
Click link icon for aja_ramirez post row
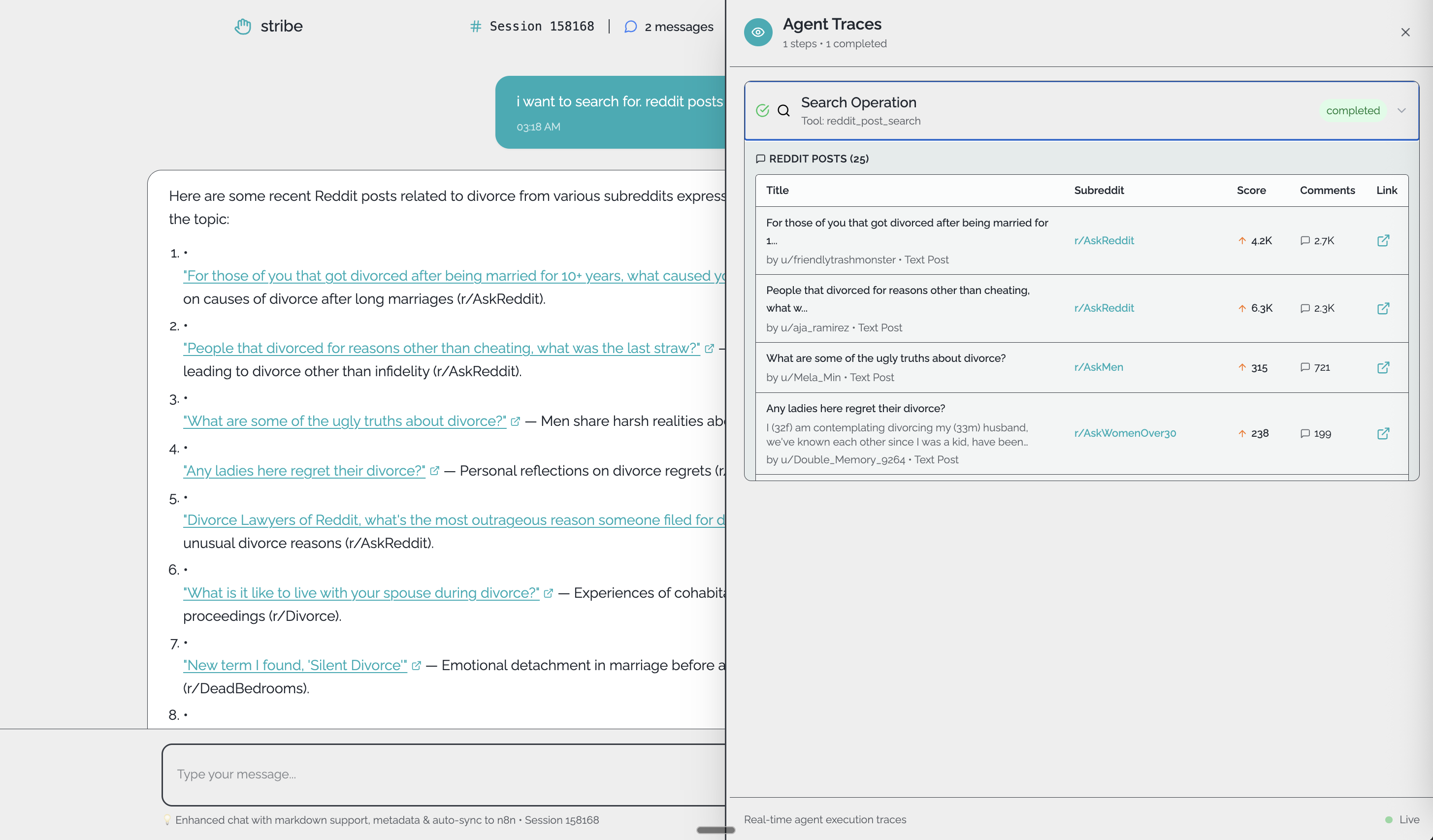tap(1383, 308)
